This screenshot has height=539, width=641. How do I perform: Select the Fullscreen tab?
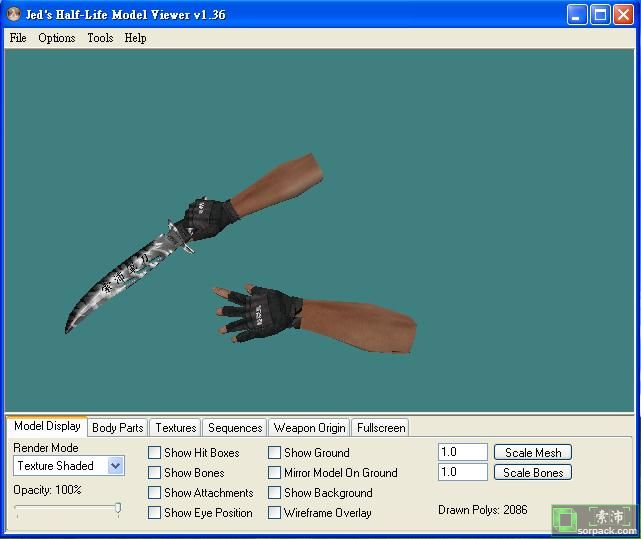click(381, 428)
